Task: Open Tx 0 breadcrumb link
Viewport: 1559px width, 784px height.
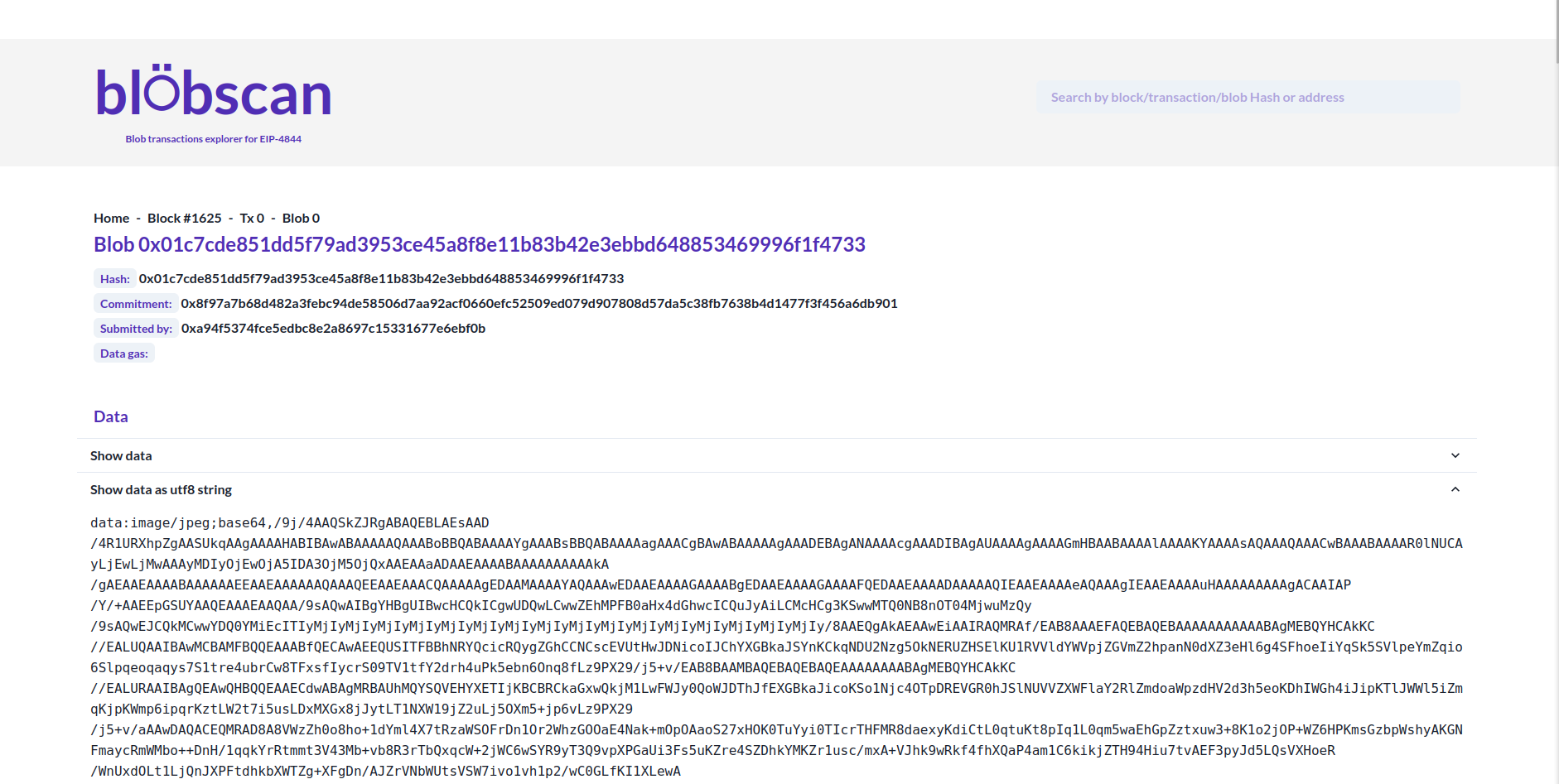Action: click(x=252, y=219)
